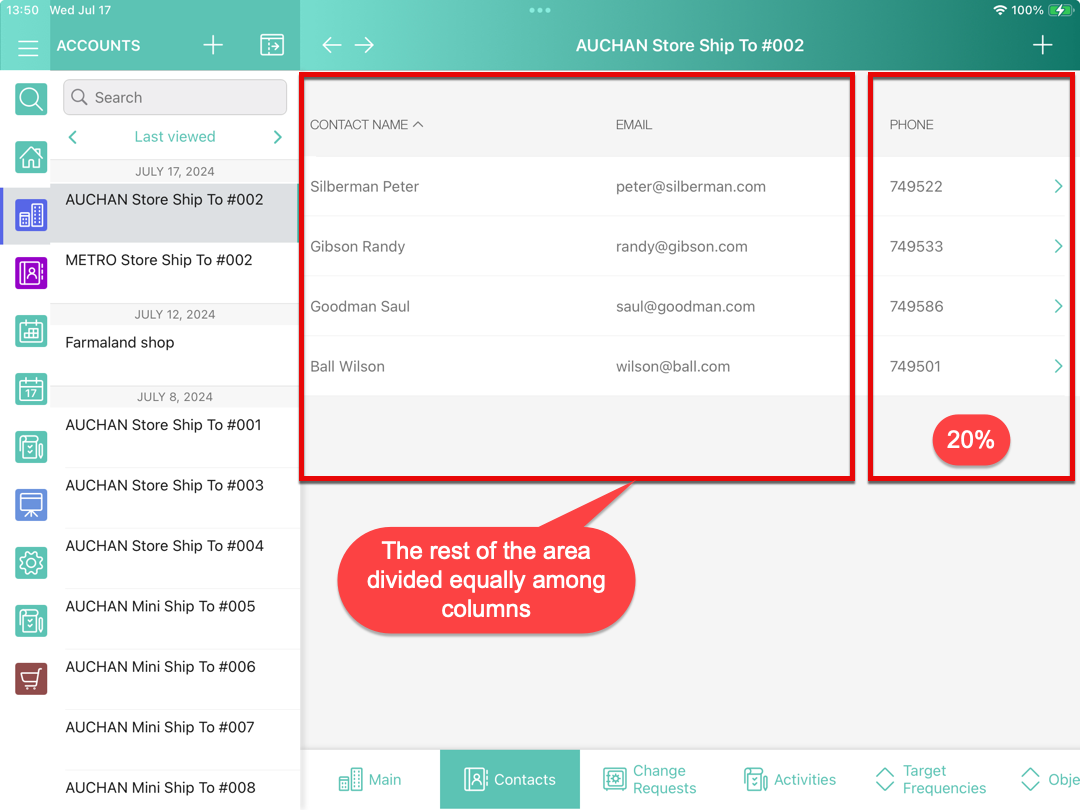This screenshot has width=1080, height=810.
Task: Open the Settings gear sidebar icon
Action: click(x=31, y=563)
